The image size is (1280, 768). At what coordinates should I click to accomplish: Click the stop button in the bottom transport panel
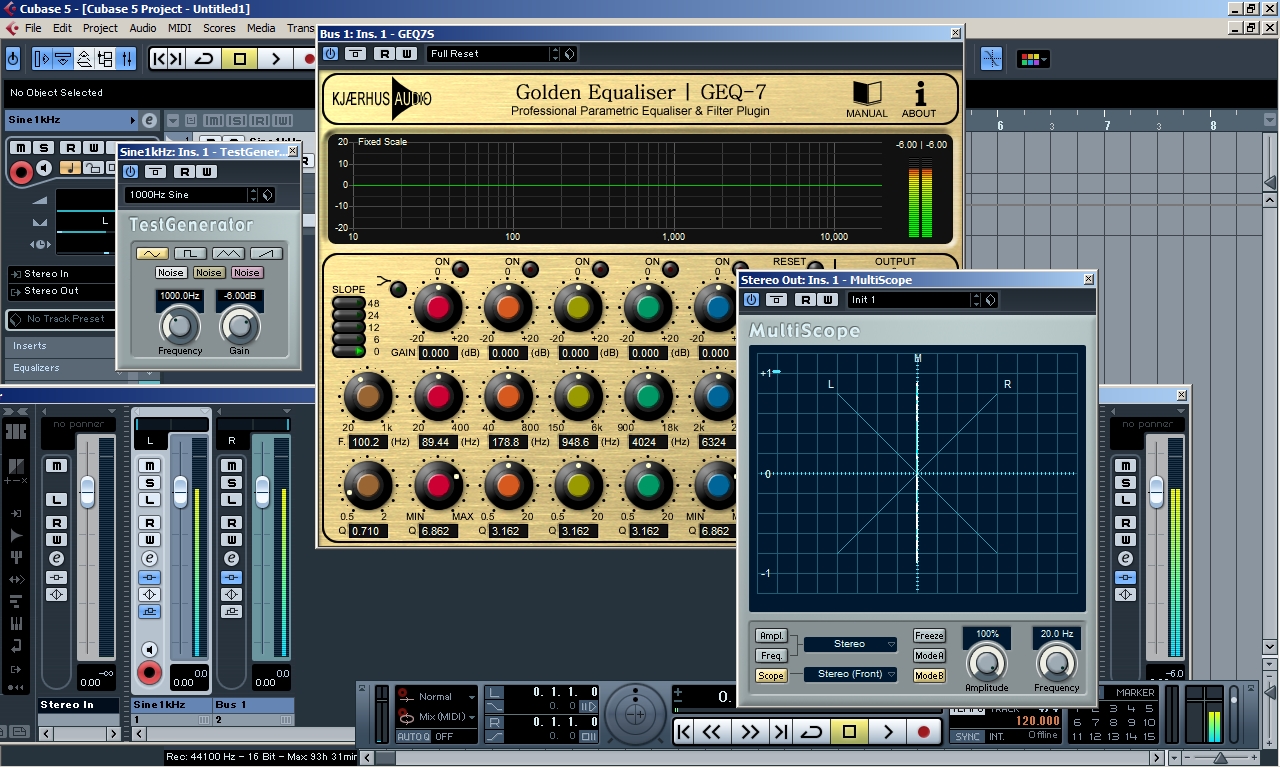[x=849, y=732]
